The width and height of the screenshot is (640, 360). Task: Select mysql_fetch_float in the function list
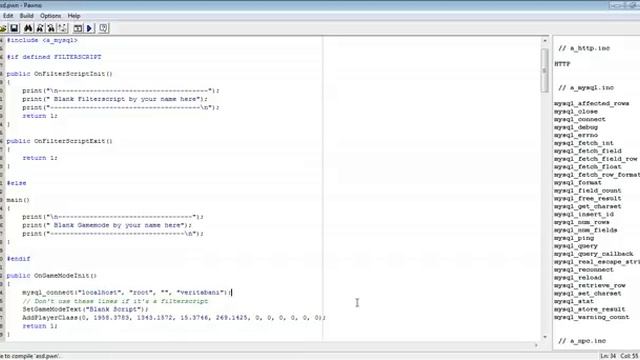click(588, 167)
